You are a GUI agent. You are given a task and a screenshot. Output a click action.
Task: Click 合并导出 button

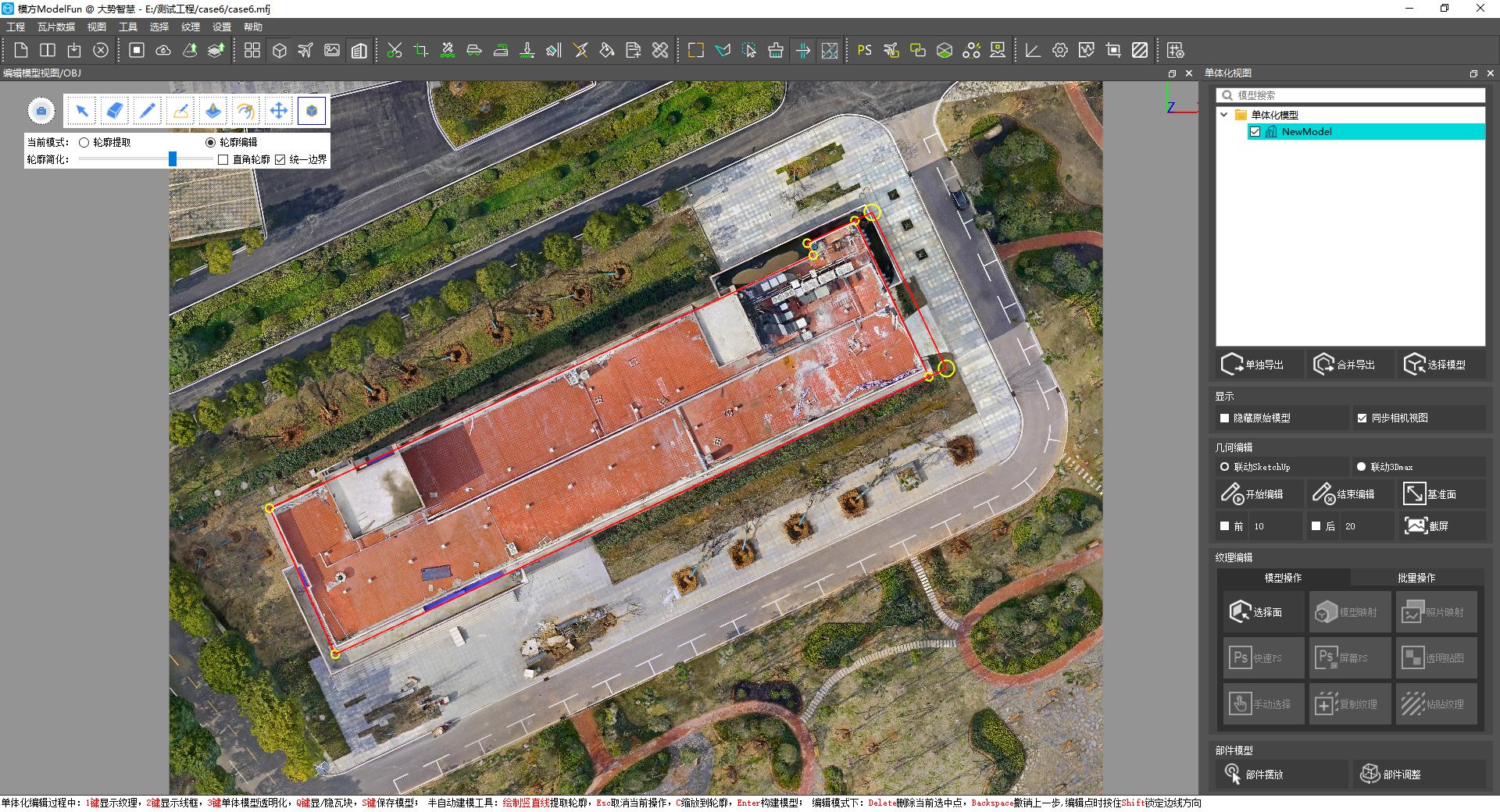(1352, 365)
